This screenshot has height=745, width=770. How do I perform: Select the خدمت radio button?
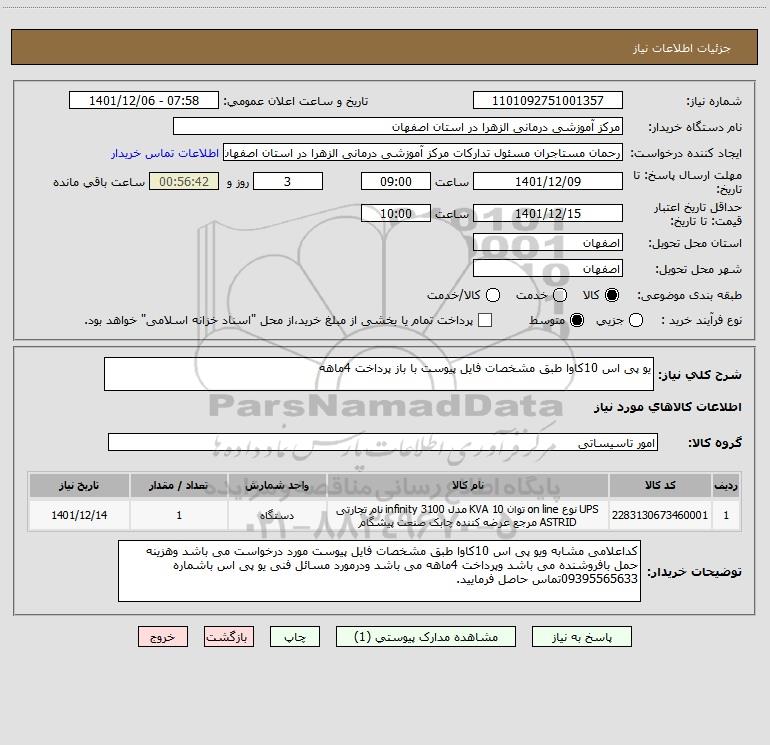pyautogui.click(x=560, y=295)
